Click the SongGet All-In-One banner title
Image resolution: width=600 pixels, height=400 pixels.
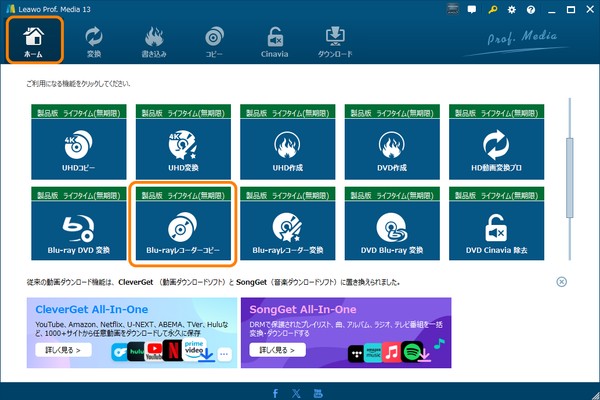click(x=303, y=309)
